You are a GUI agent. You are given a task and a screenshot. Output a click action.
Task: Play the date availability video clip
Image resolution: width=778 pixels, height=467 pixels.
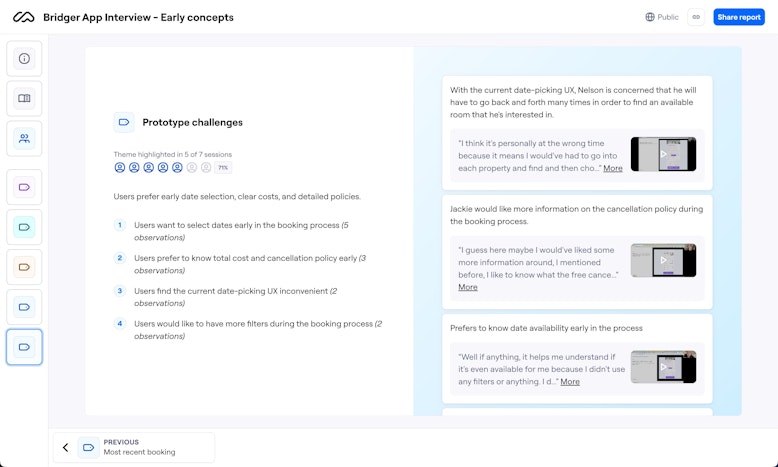(663, 366)
